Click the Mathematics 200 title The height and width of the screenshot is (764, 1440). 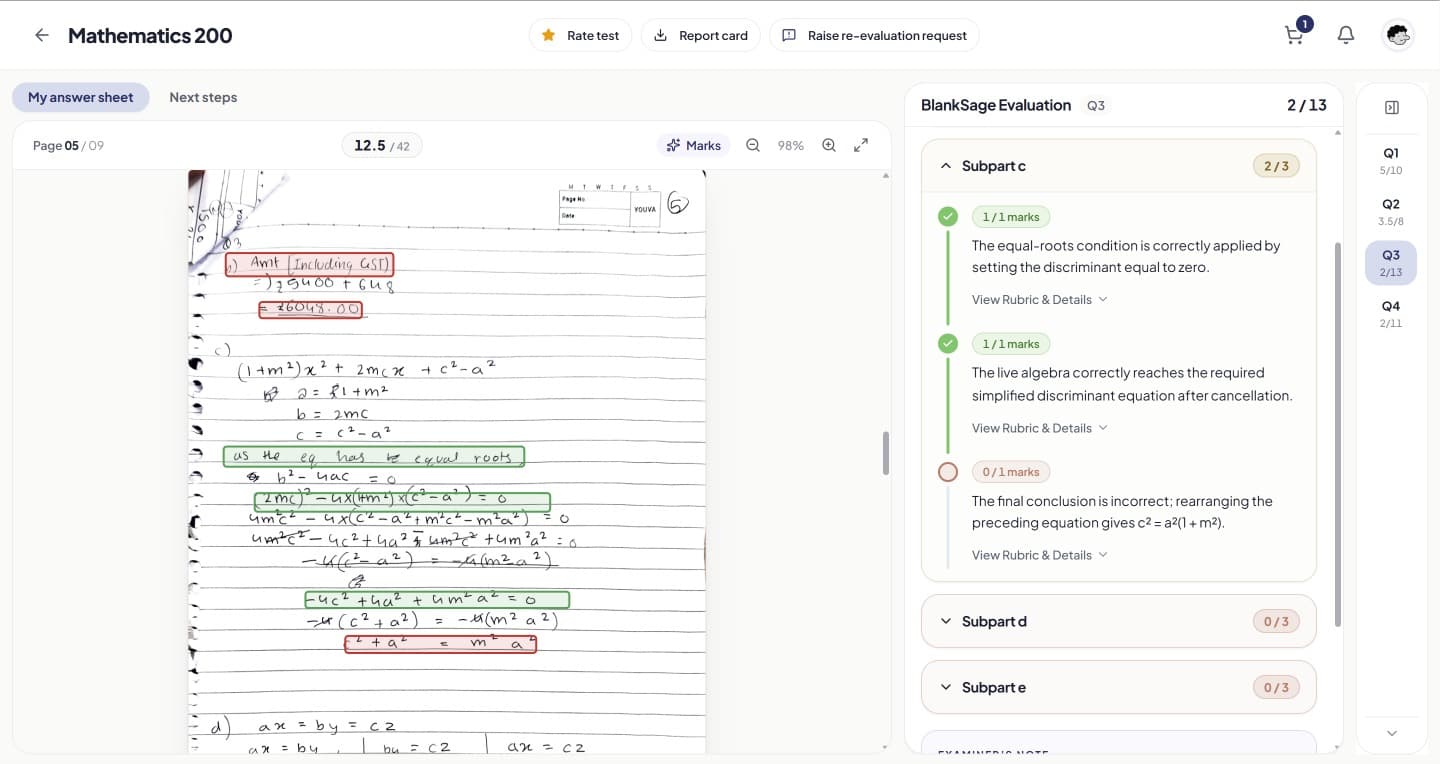tap(150, 35)
